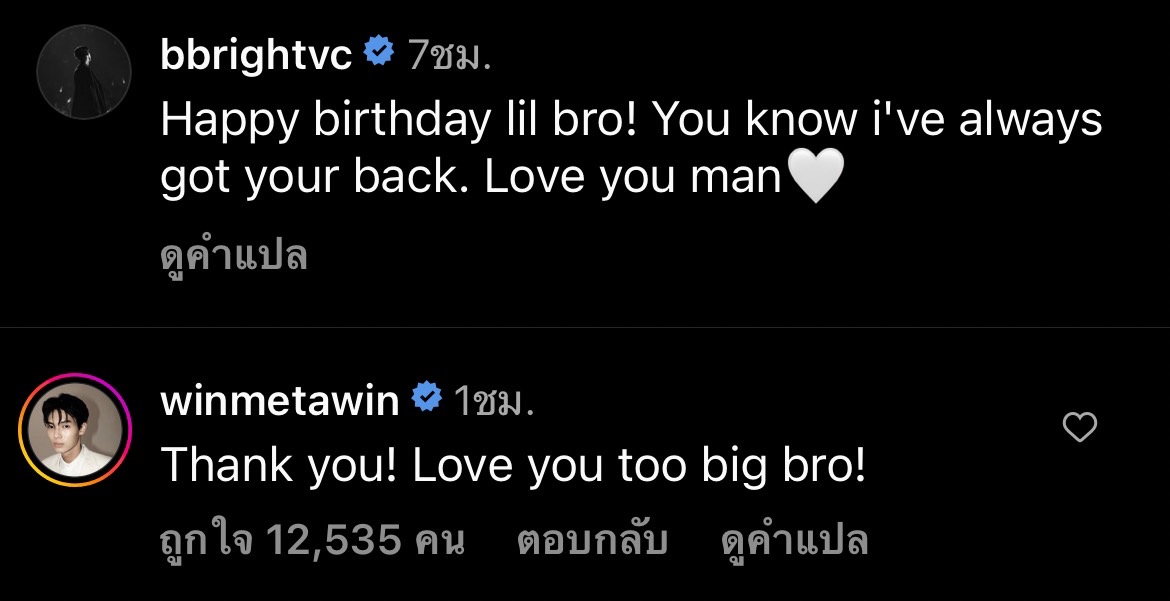Open the bbrightvc username link
This screenshot has height=601, width=1170.
(x=256, y=54)
